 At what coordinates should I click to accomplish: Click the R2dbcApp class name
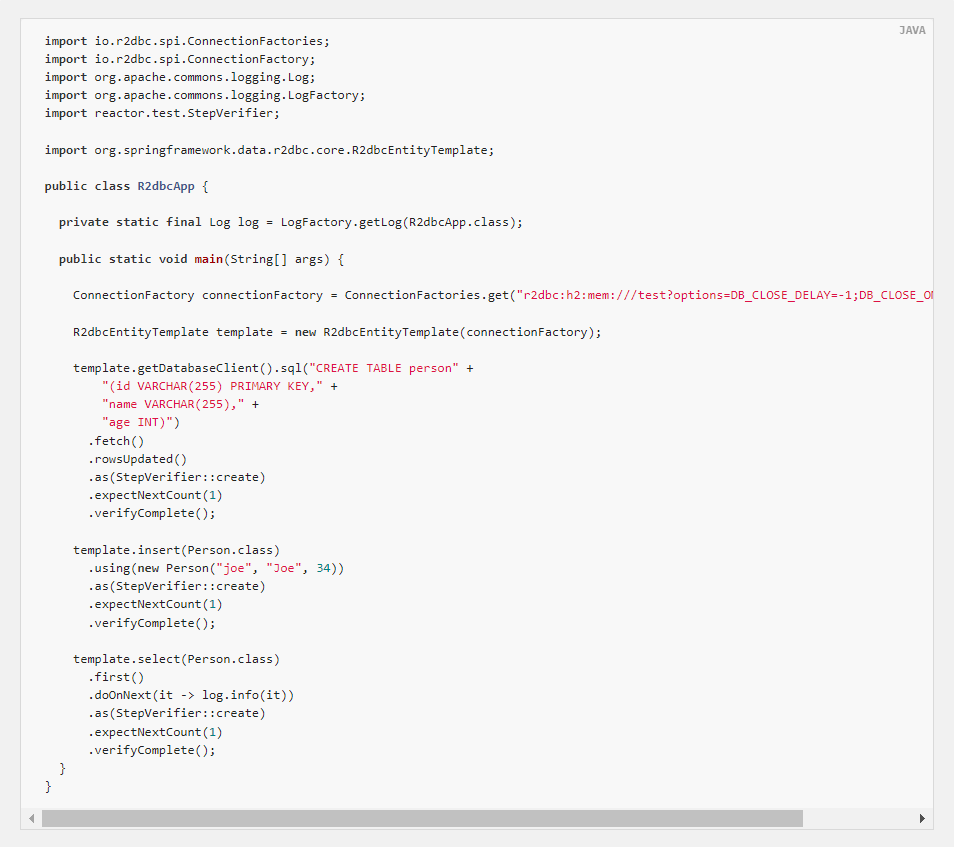165,186
